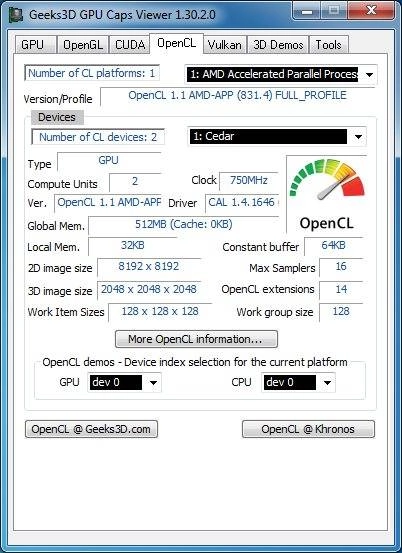
Task: Open the CUDA tab
Action: click(130, 45)
